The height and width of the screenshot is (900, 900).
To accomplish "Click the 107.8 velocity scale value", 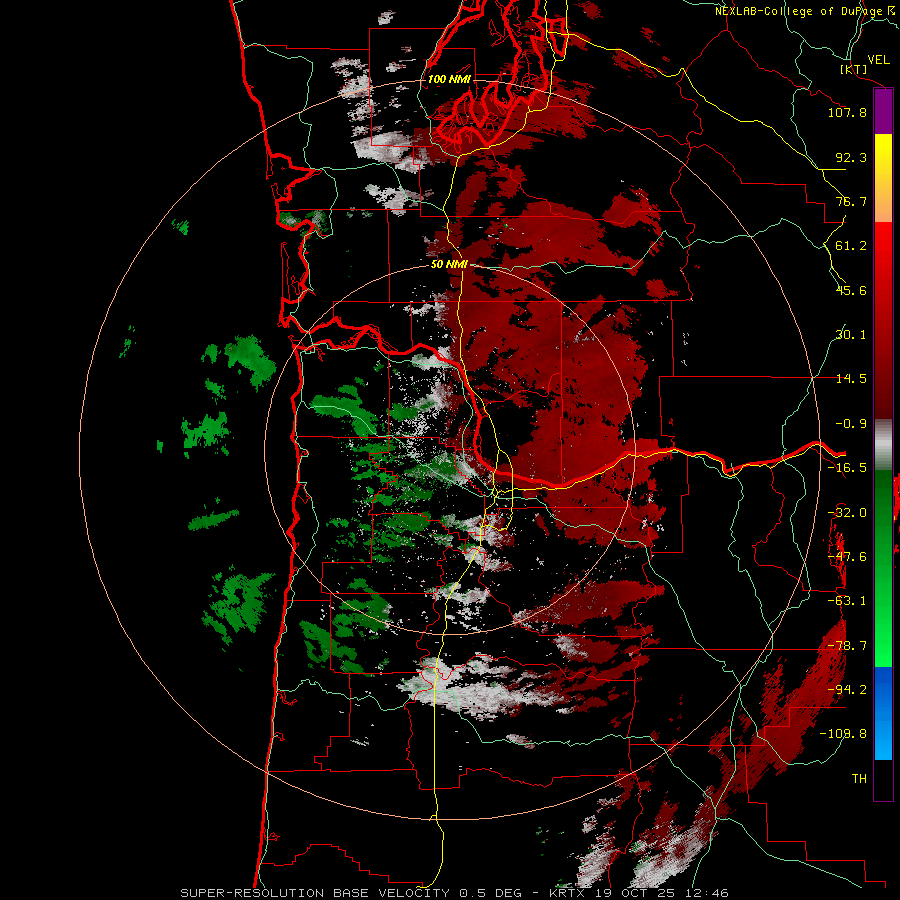I will click(847, 112).
